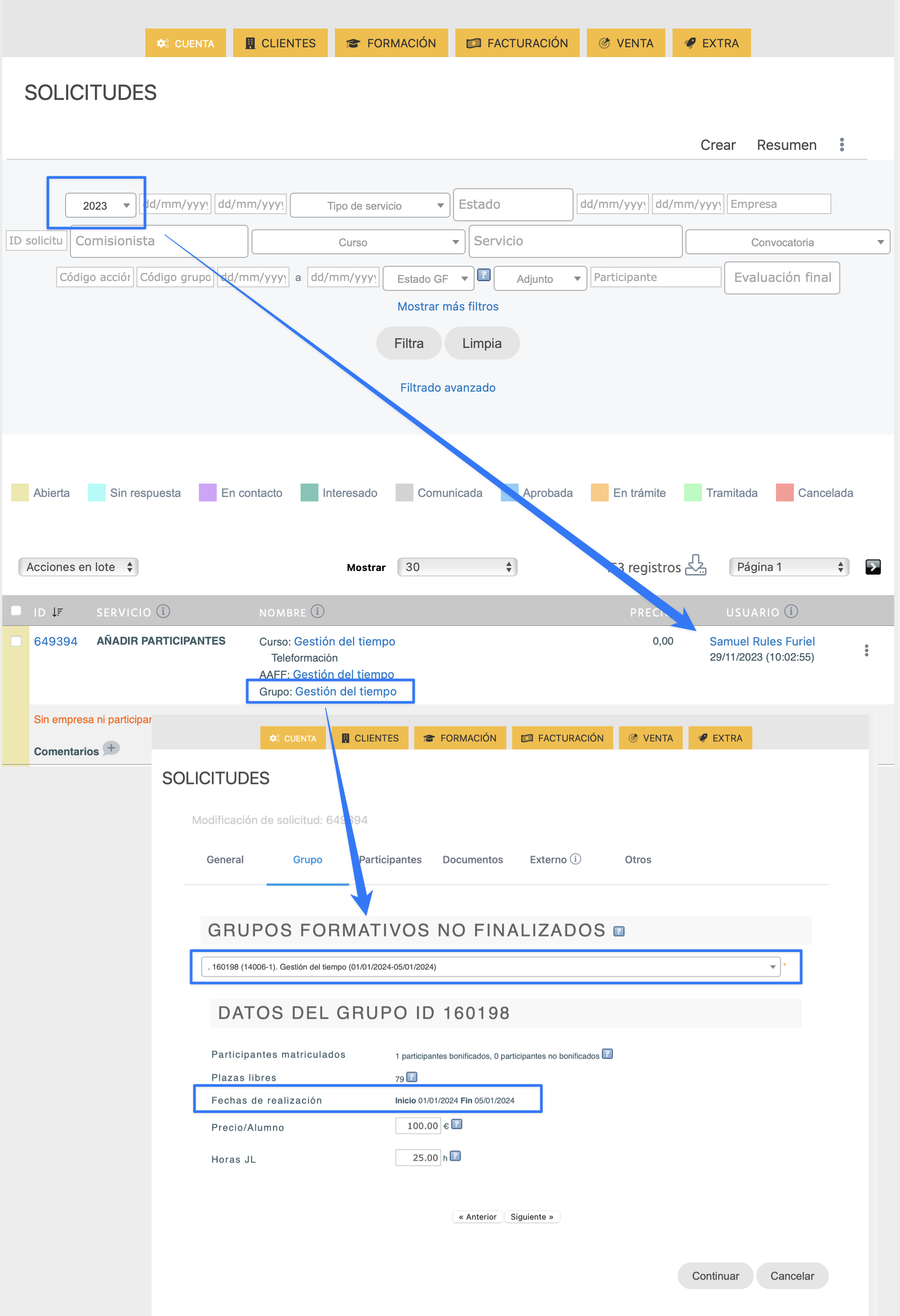Screen dimensions: 900x1316
Task: Click the help icon beside Estado GF
Action: click(483, 275)
